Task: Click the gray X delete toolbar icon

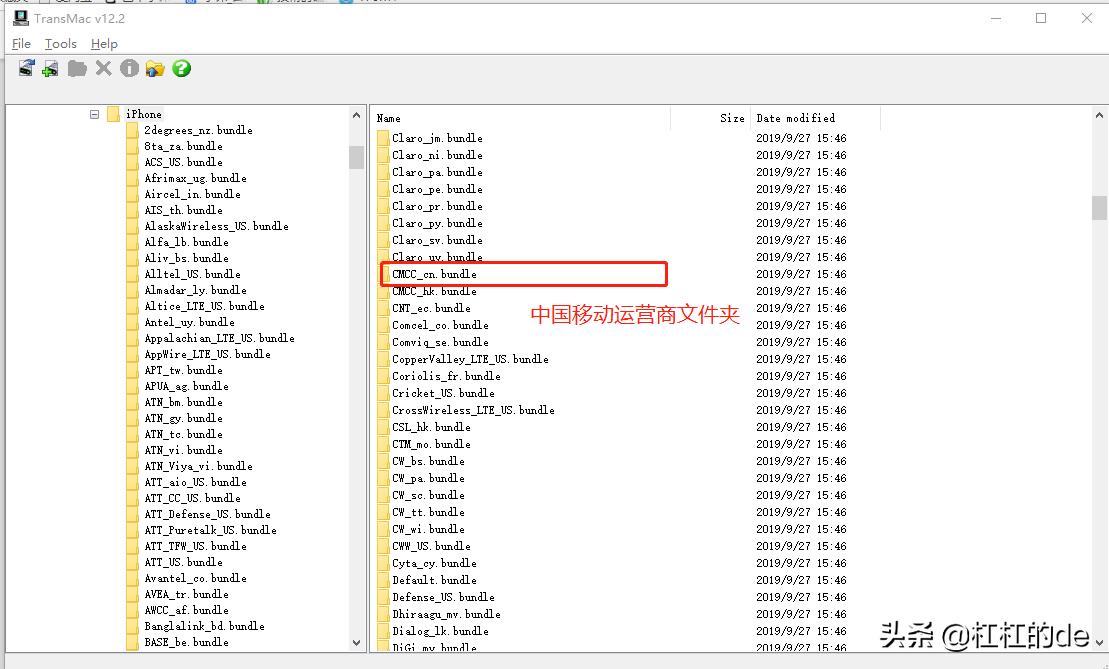Action: [x=103, y=69]
